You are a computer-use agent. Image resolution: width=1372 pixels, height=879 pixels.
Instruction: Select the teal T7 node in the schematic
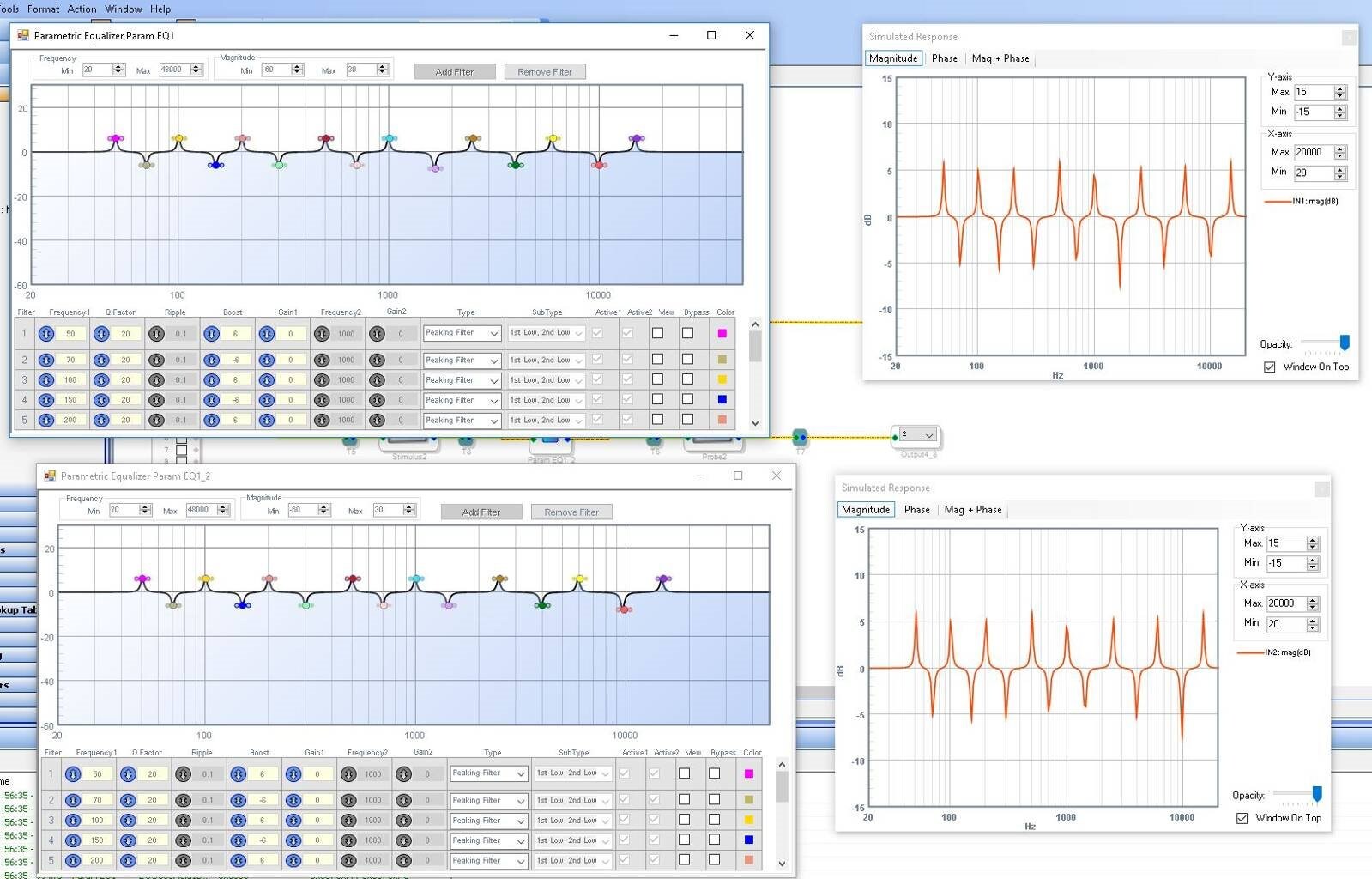pyautogui.click(x=800, y=437)
